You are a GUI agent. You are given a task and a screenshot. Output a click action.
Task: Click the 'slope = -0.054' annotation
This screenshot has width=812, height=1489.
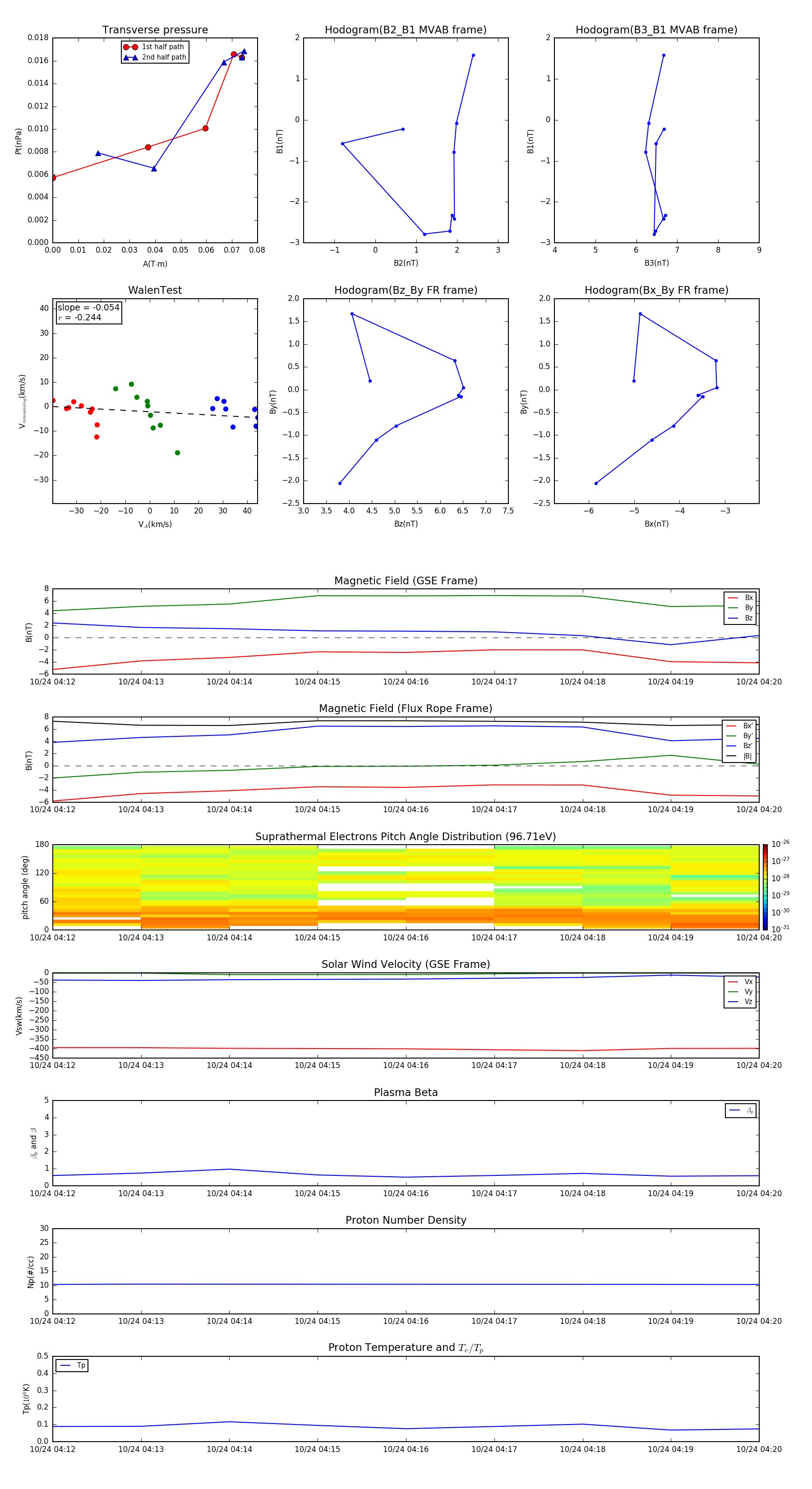(x=88, y=308)
